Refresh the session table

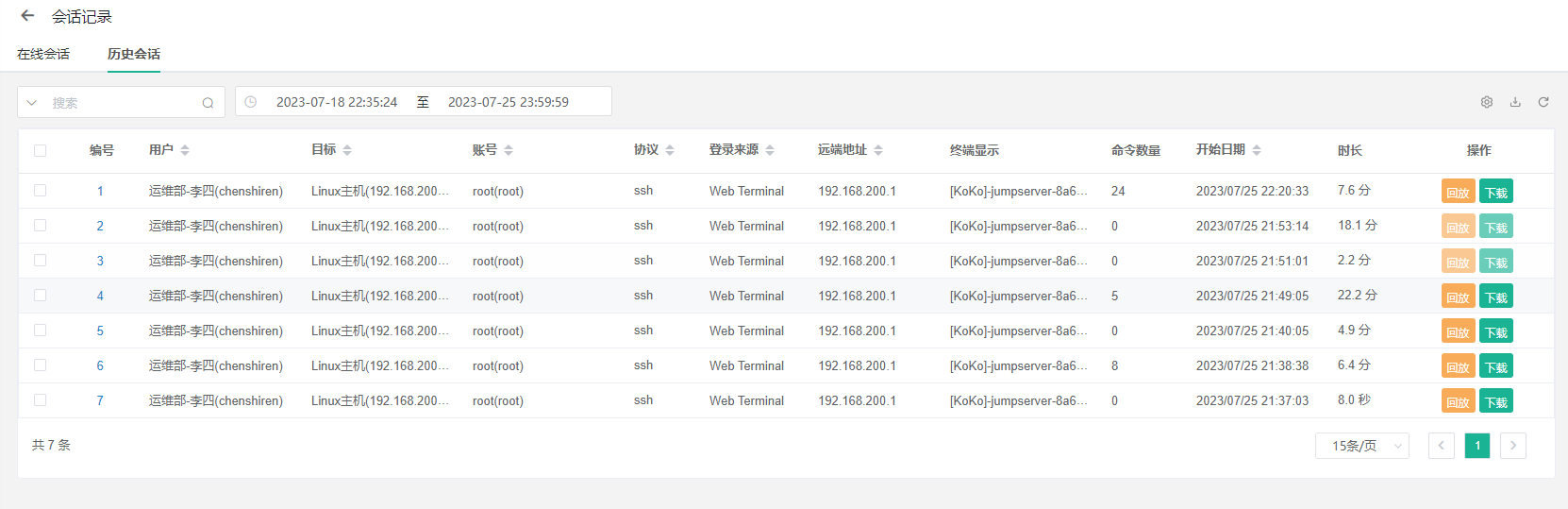pos(1543,102)
